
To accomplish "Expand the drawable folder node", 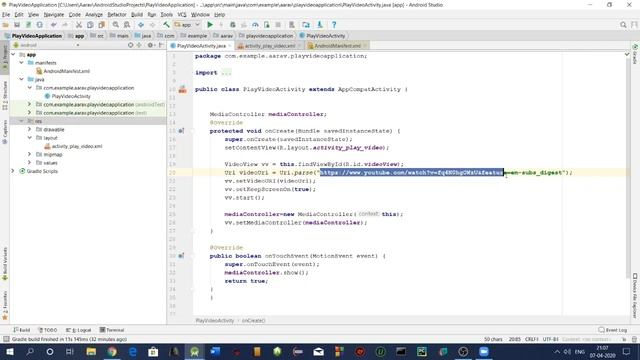I will coord(29,129).
